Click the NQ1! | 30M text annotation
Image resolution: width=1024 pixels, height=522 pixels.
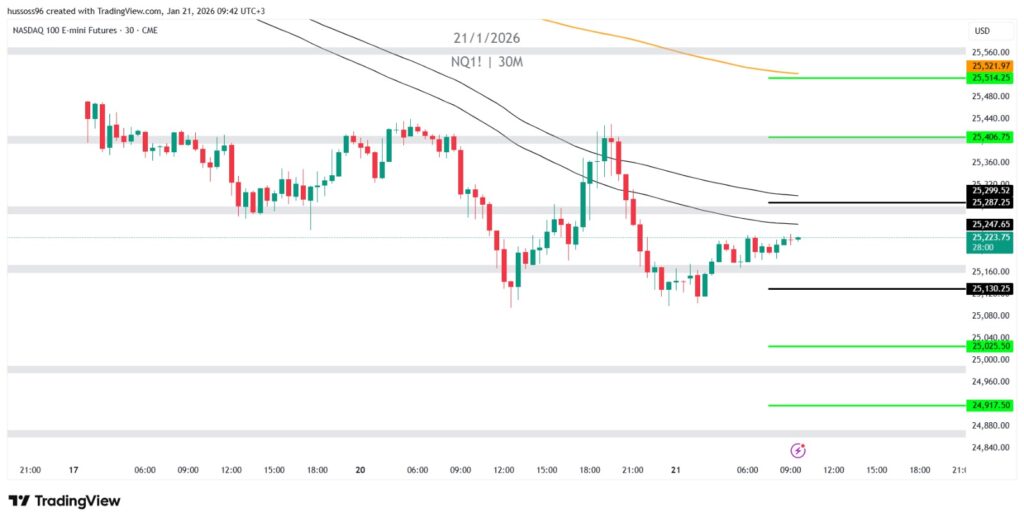[x=485, y=61]
